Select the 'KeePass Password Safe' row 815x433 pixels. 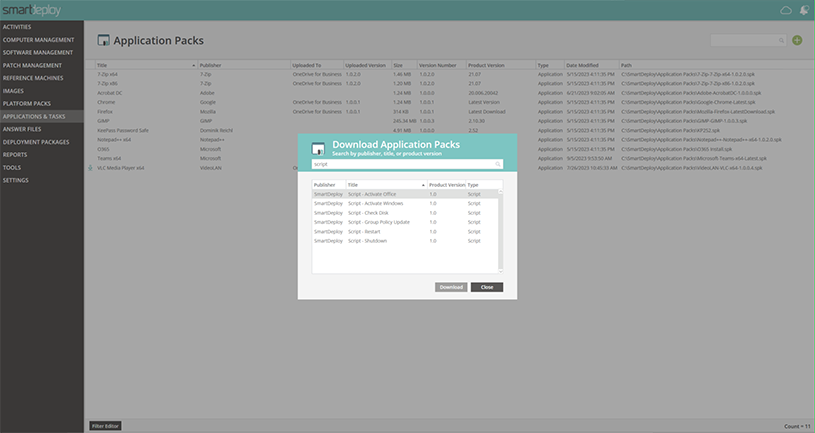click(450, 130)
